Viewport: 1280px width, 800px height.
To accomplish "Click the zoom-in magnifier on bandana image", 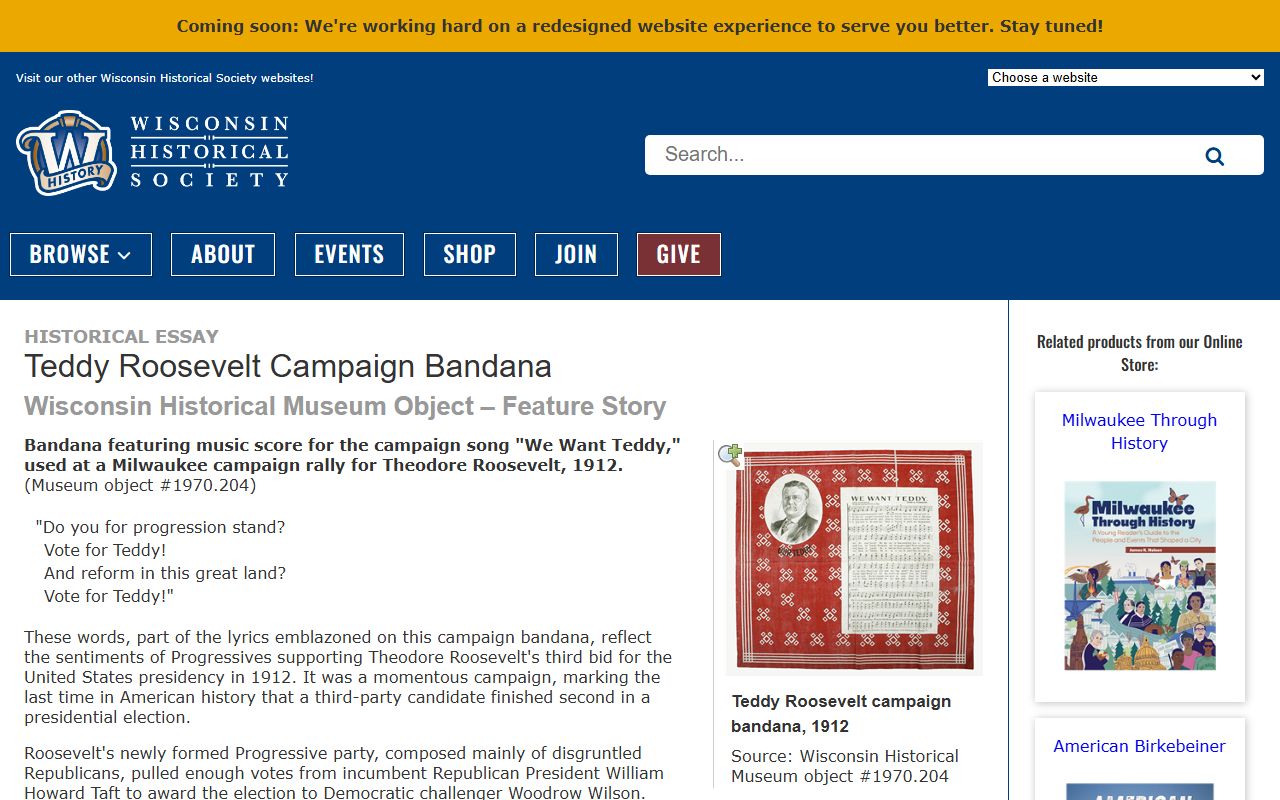I will 730,456.
